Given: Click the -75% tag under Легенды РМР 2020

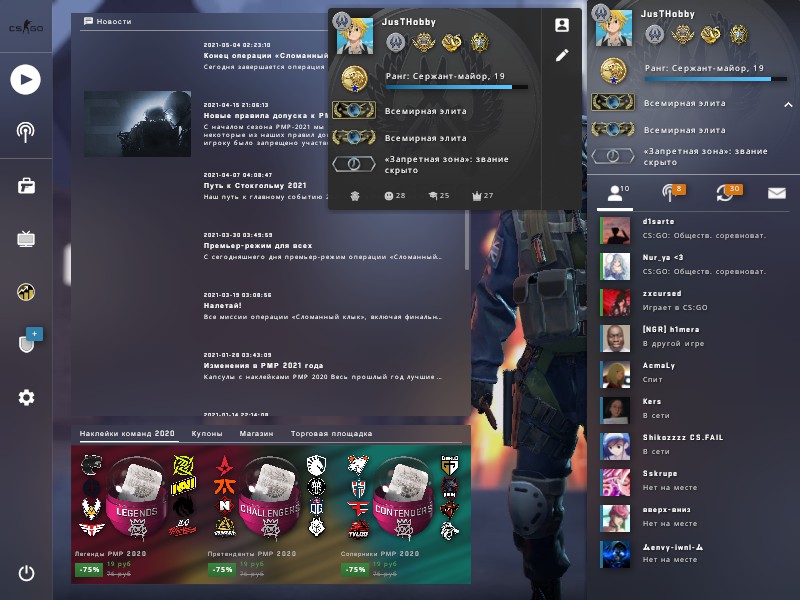Looking at the screenshot, I should click(89, 569).
